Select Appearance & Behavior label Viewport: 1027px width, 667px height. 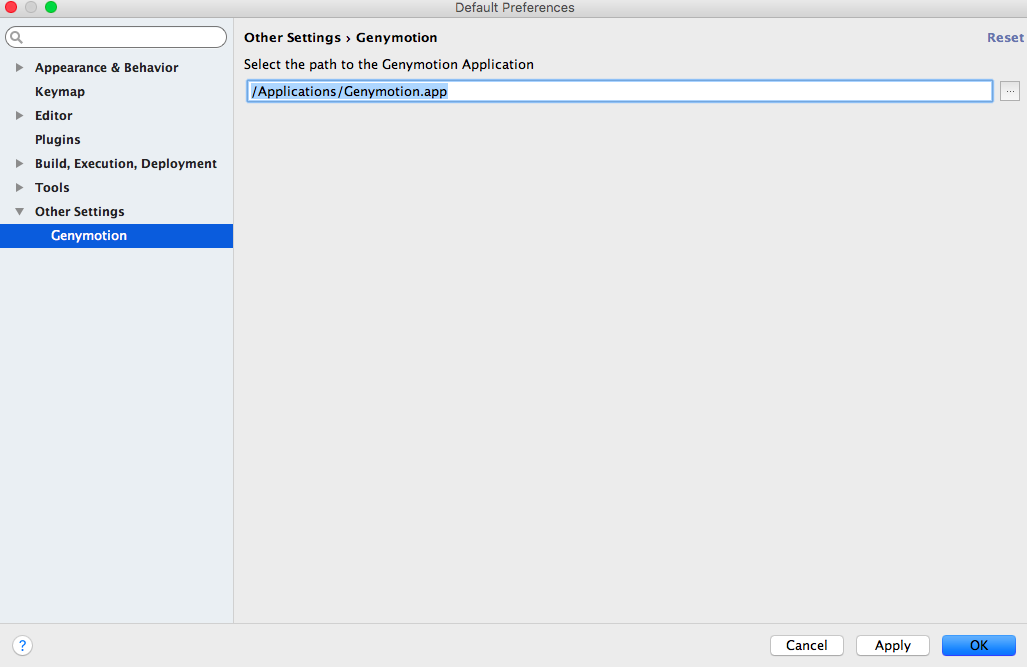coord(107,67)
